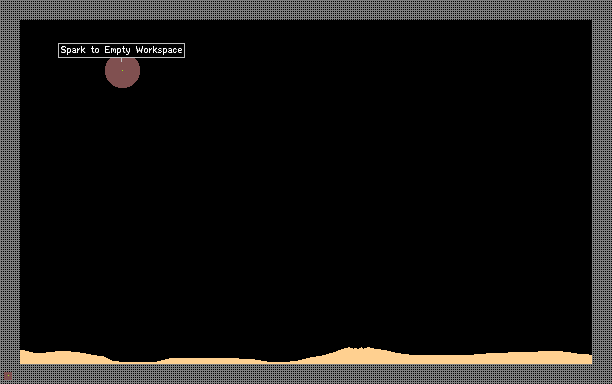Click the short connector line under the tooltip
This screenshot has width=612, height=384.
121,60
